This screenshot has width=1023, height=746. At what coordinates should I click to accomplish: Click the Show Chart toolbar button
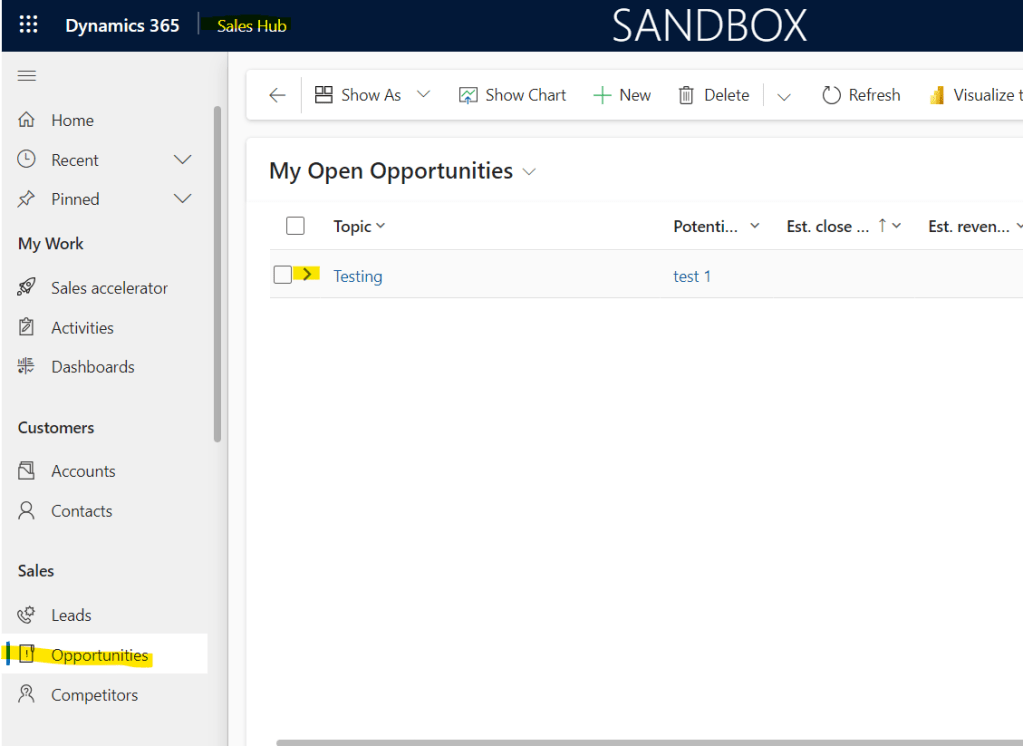[512, 95]
